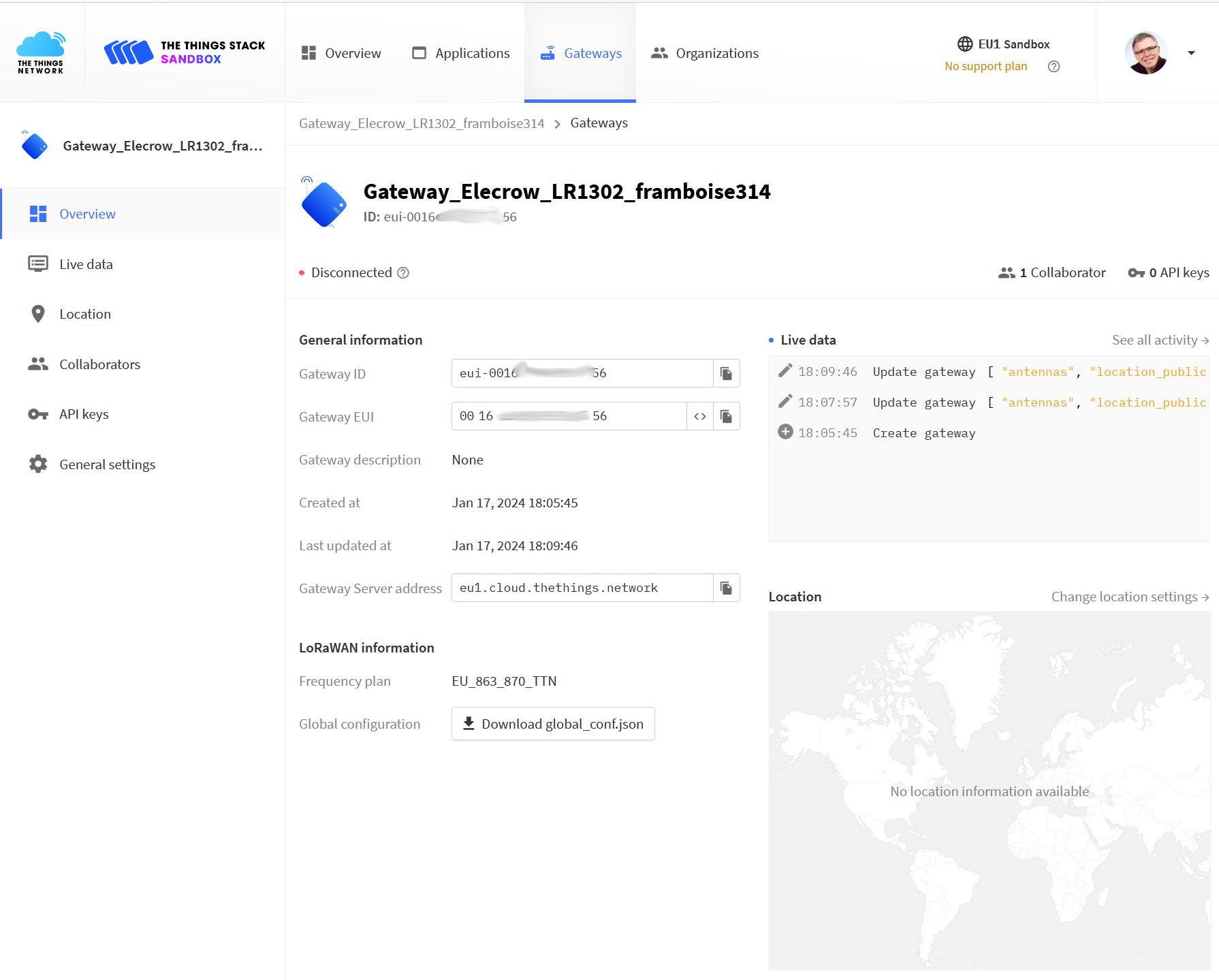Copy the Gateway Server address
The height and width of the screenshot is (980, 1219).
point(727,588)
